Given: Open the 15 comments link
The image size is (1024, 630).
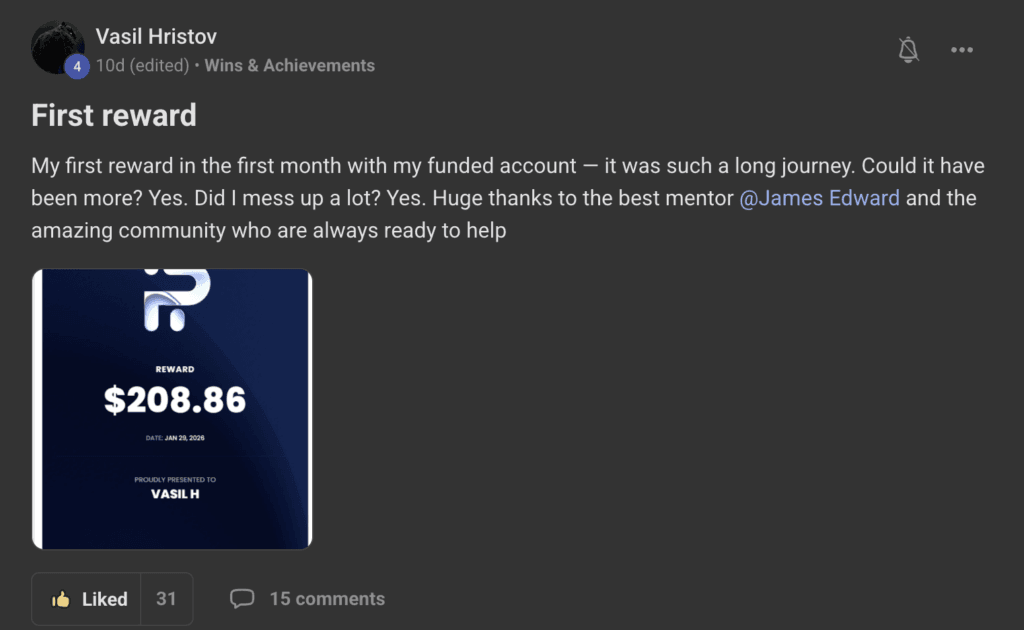Looking at the screenshot, I should click(x=327, y=599).
